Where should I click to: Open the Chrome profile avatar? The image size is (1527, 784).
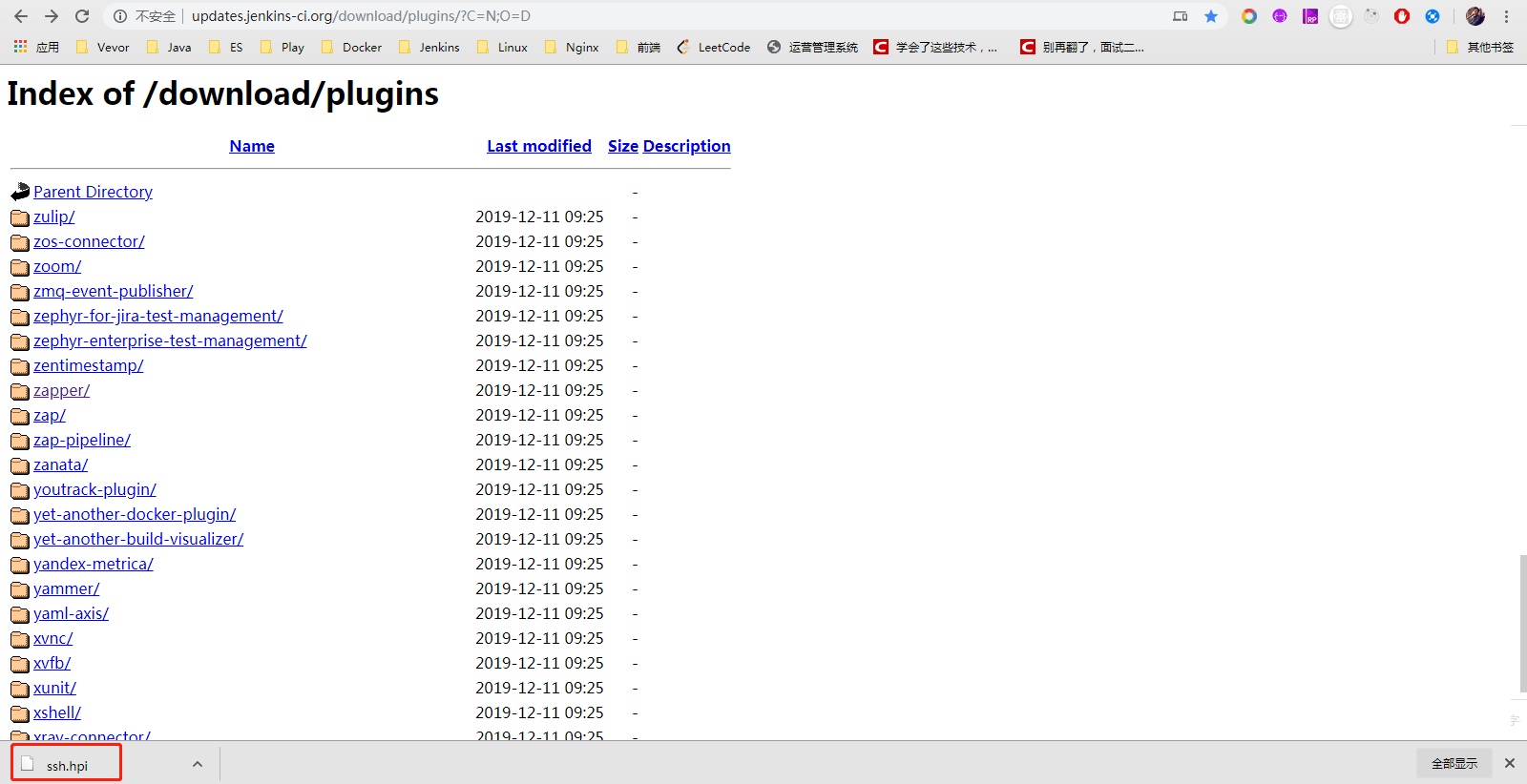pyautogui.click(x=1475, y=16)
